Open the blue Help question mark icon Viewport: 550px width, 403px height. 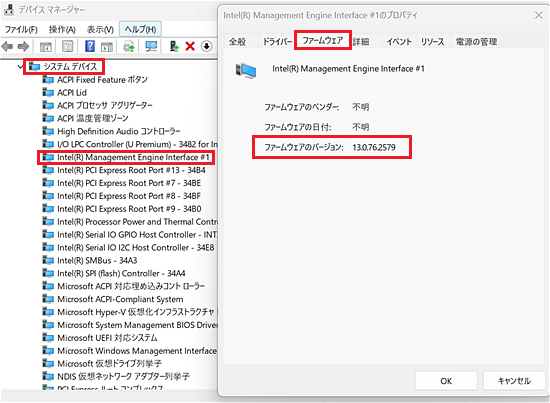90,46
